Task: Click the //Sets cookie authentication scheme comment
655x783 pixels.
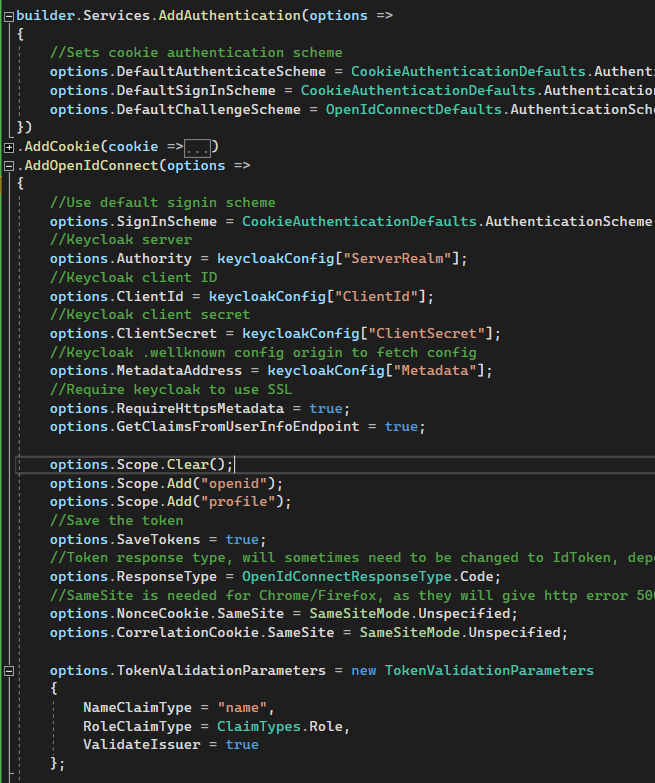Action: (x=196, y=52)
